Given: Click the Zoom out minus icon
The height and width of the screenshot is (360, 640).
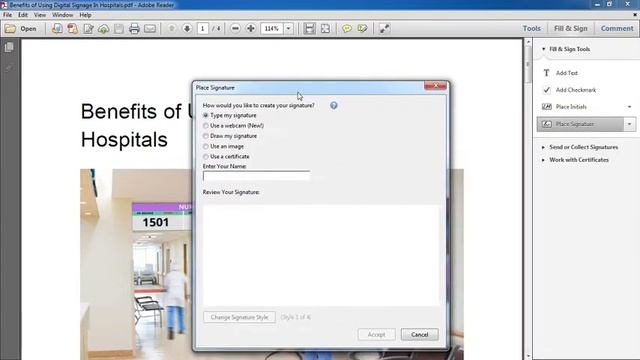Looking at the screenshot, I should [235, 29].
